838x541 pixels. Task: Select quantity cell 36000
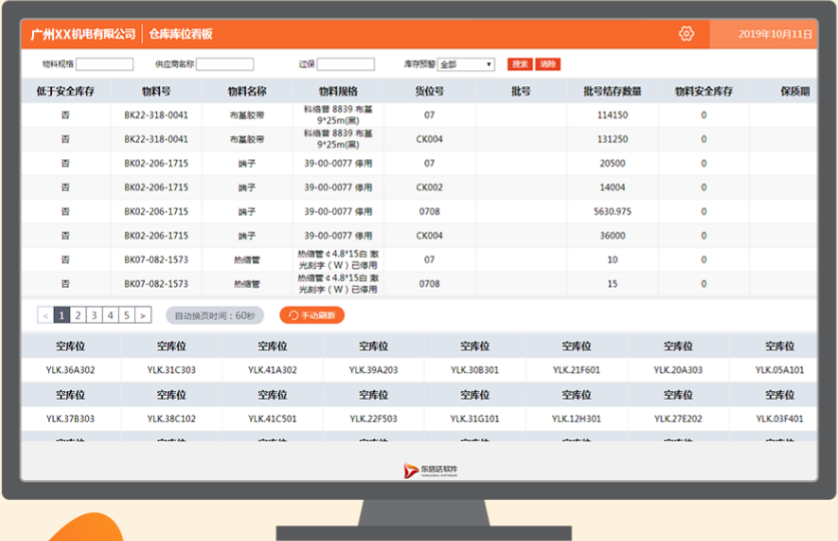(612, 235)
